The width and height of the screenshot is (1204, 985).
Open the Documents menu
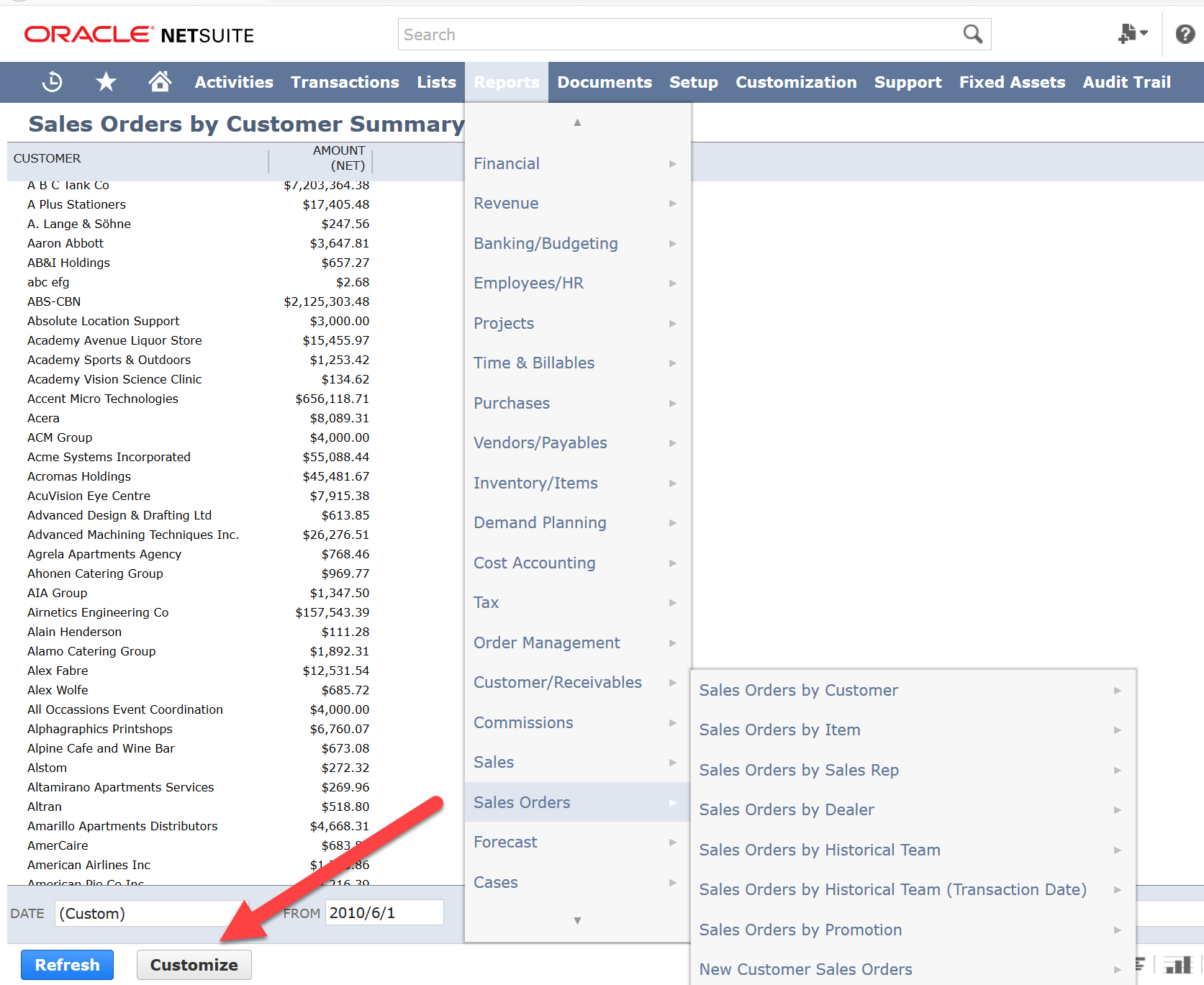(x=605, y=82)
